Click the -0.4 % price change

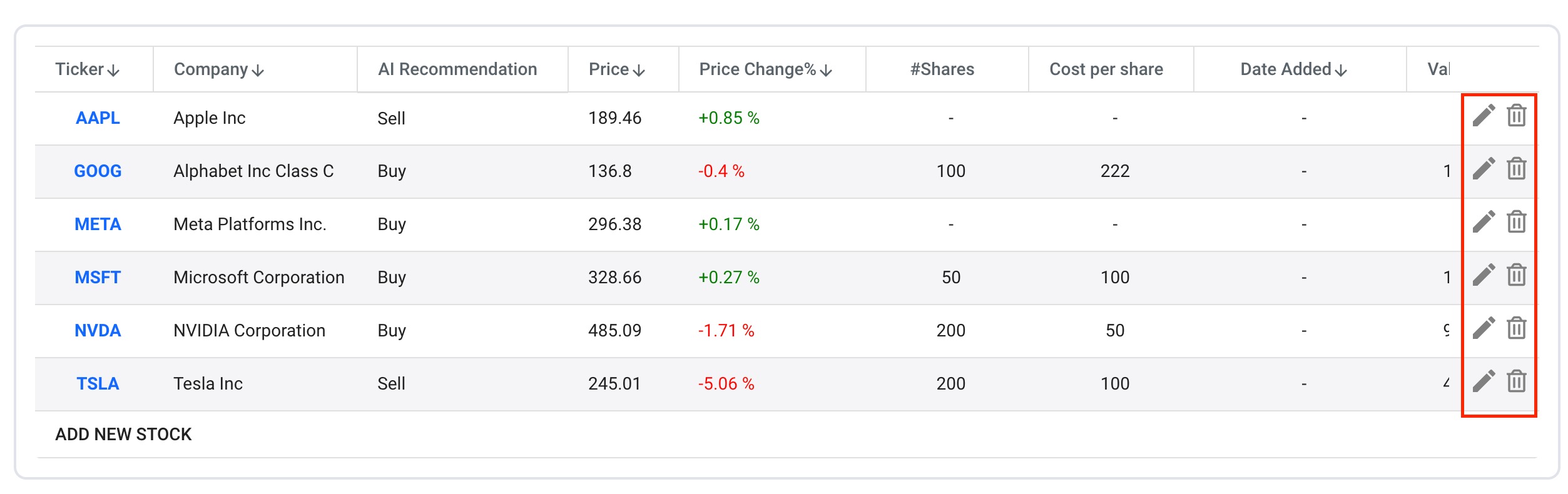coord(721,171)
